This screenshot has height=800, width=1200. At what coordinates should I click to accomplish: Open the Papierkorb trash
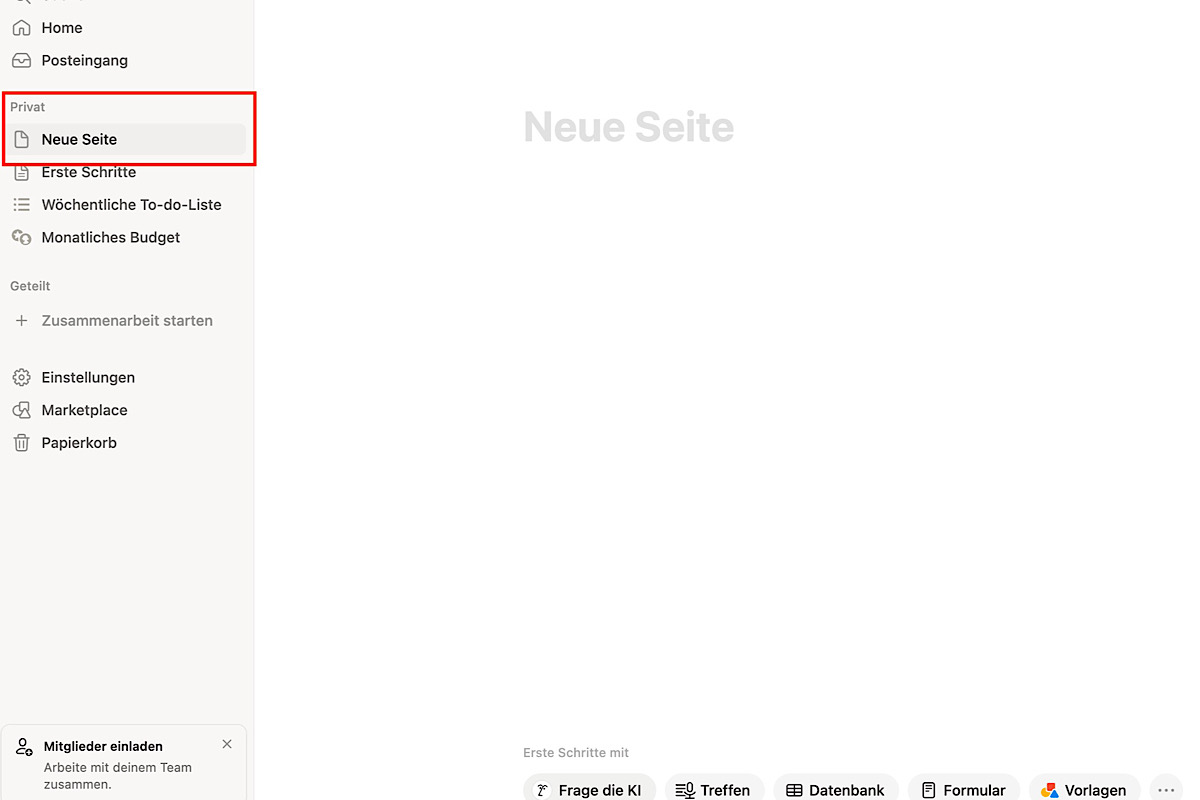[125, 443]
